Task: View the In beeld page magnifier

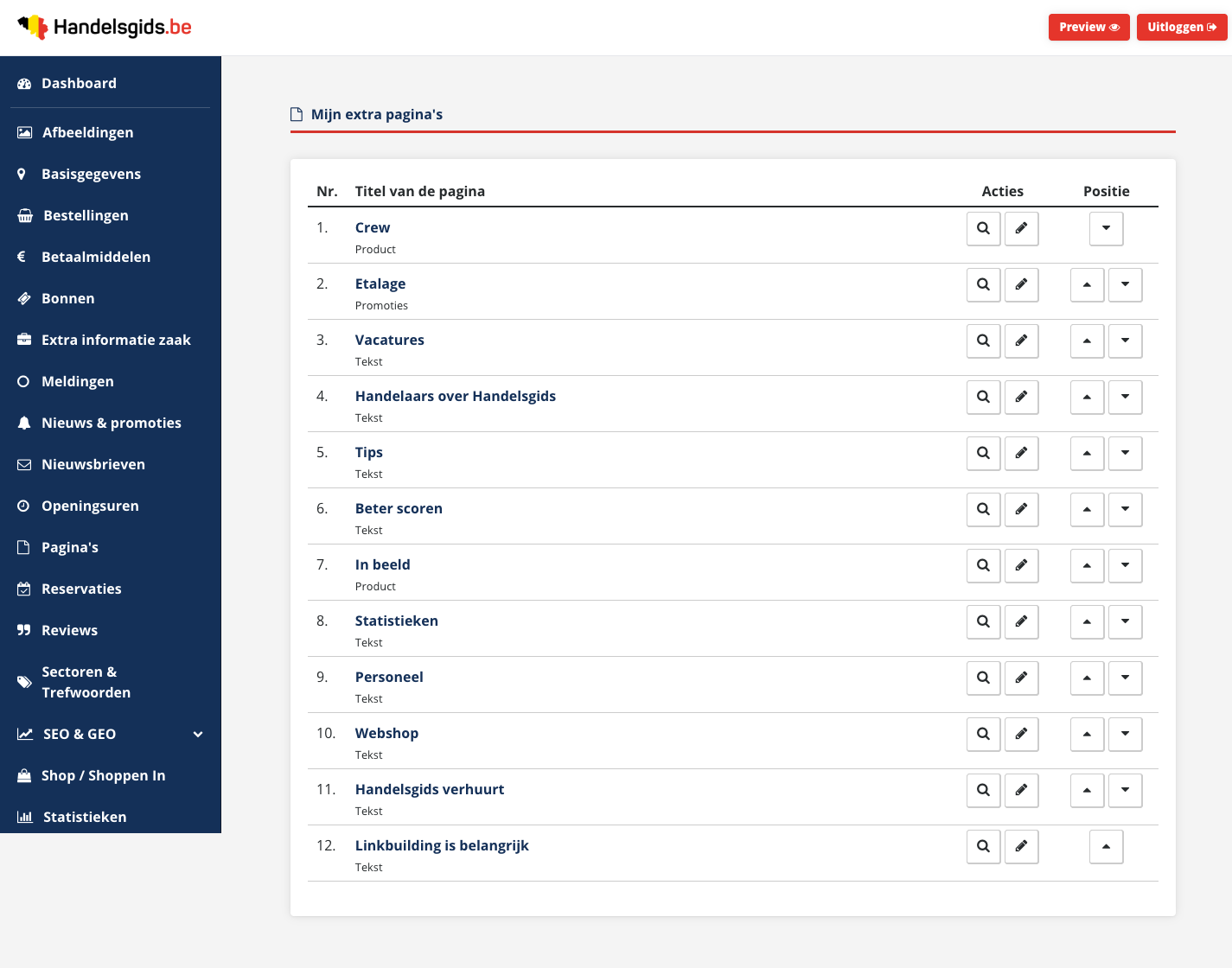Action: click(983, 565)
